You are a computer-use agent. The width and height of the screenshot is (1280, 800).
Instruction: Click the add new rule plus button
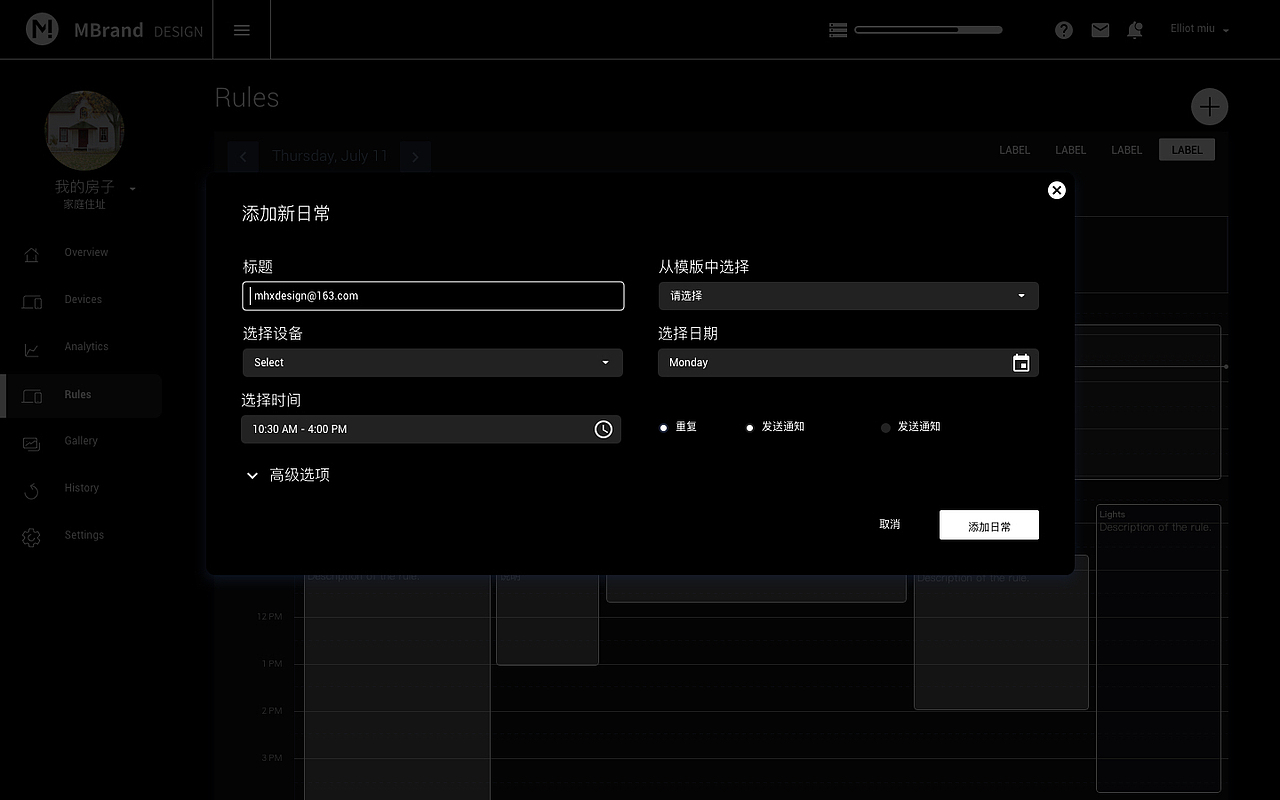click(1209, 107)
